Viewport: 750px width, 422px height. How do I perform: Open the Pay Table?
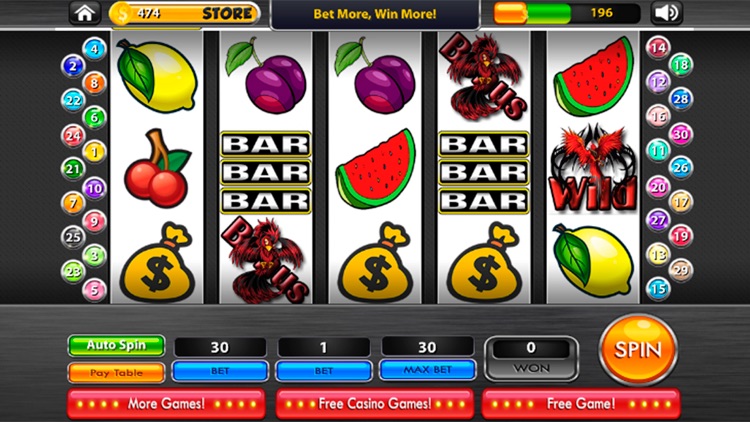(116, 373)
